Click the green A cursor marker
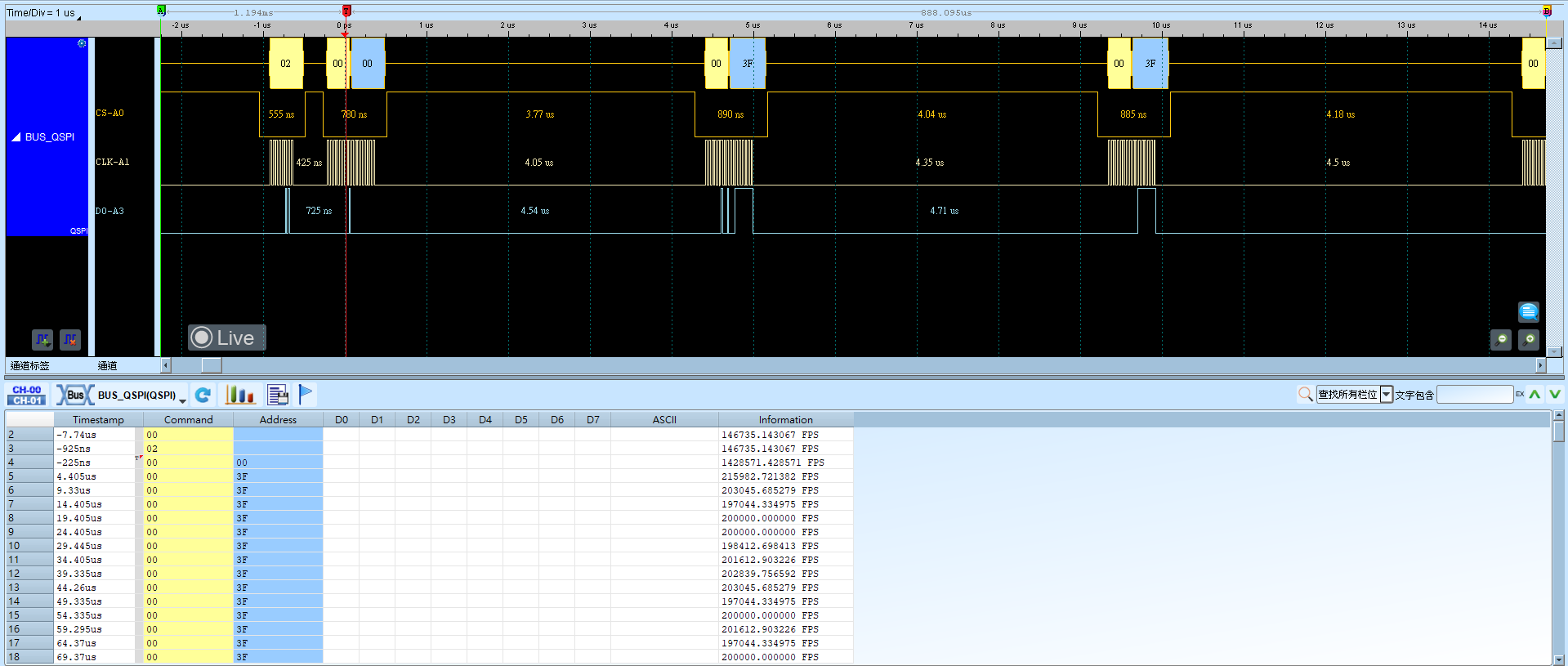The image size is (1568, 666). [161, 11]
